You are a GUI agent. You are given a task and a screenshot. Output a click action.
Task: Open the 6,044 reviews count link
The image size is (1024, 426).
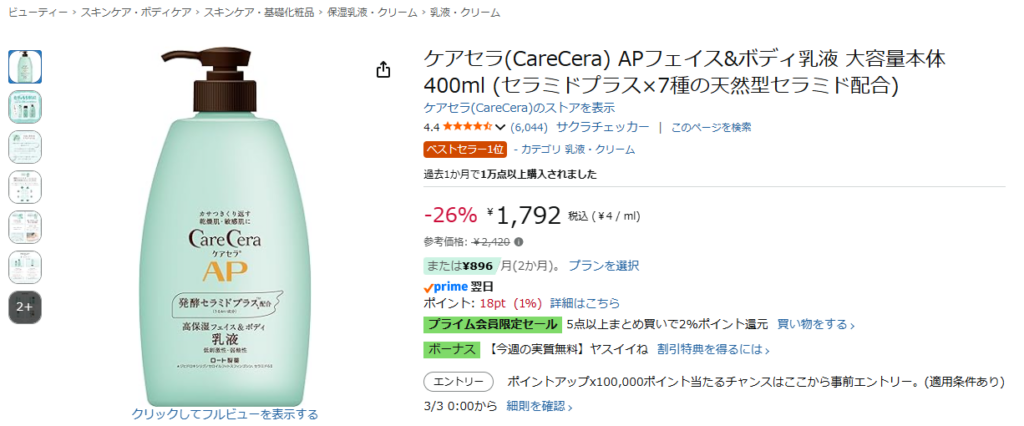point(528,127)
